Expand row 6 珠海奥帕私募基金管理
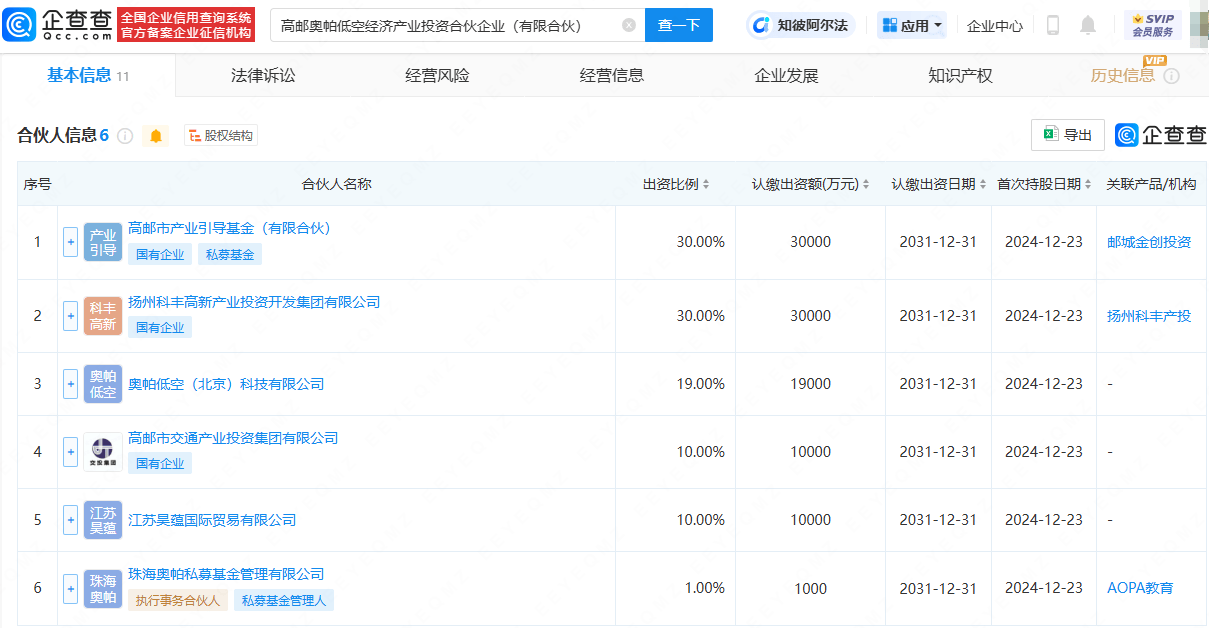Image resolution: width=1209 pixels, height=628 pixels. 70,588
